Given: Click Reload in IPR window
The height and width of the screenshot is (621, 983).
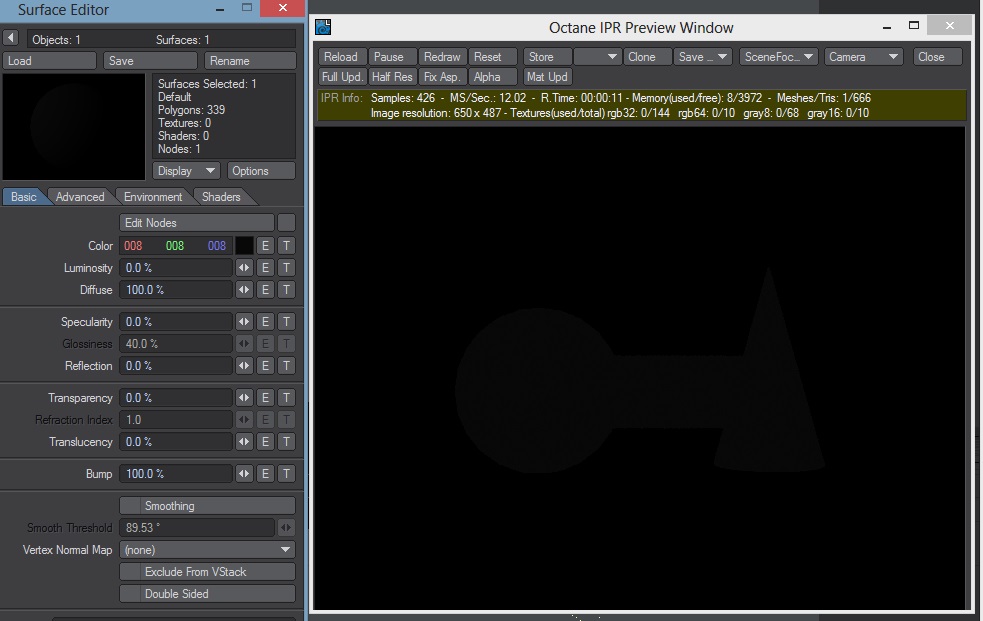Looking at the screenshot, I should (342, 56).
